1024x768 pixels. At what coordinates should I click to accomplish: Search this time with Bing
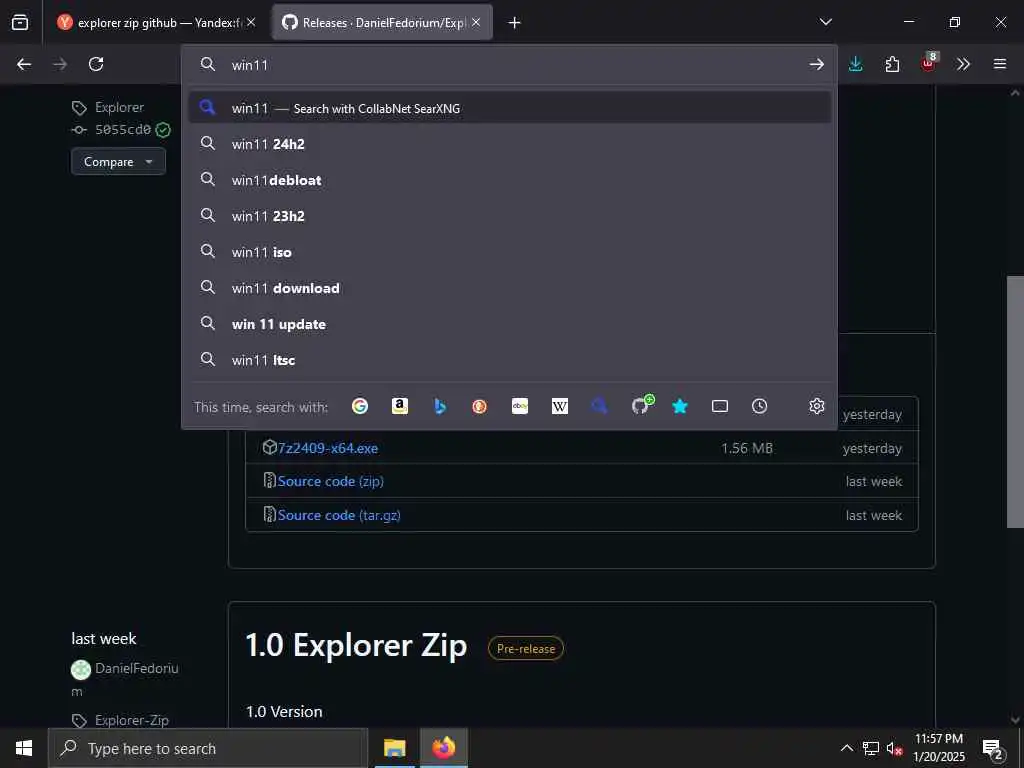click(x=440, y=406)
